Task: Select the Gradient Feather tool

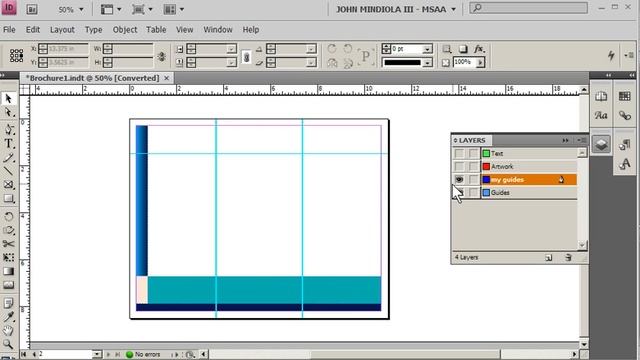Action: tap(9, 284)
